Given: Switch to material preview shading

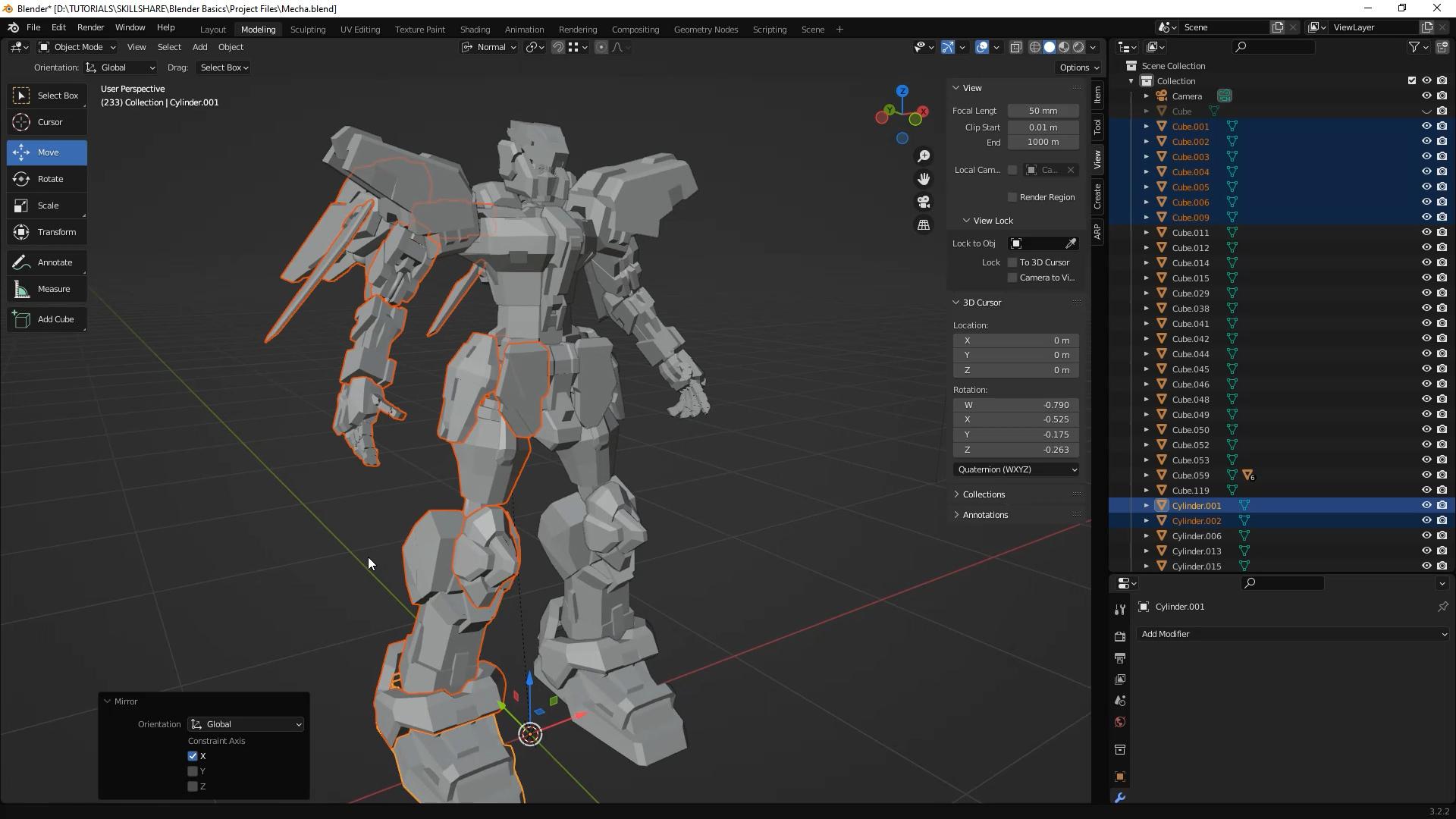Looking at the screenshot, I should (1064, 47).
